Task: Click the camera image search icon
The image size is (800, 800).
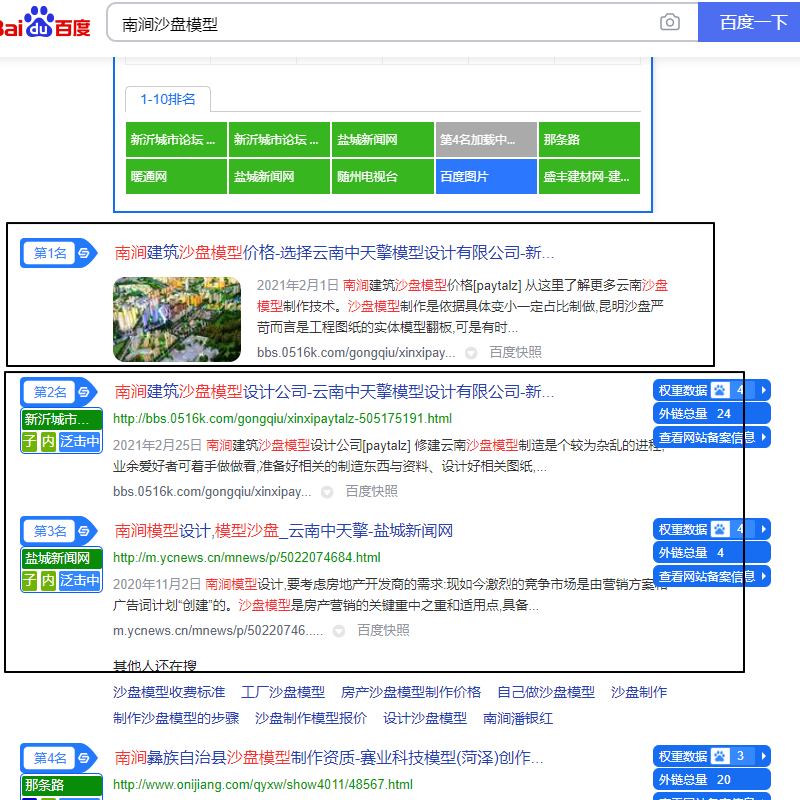Action: click(x=669, y=22)
